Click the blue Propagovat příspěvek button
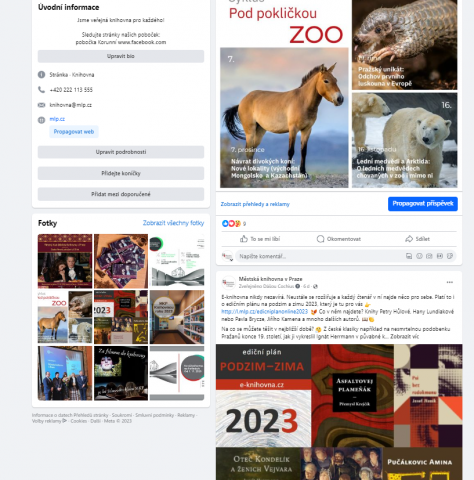The image size is (474, 480). (423, 204)
